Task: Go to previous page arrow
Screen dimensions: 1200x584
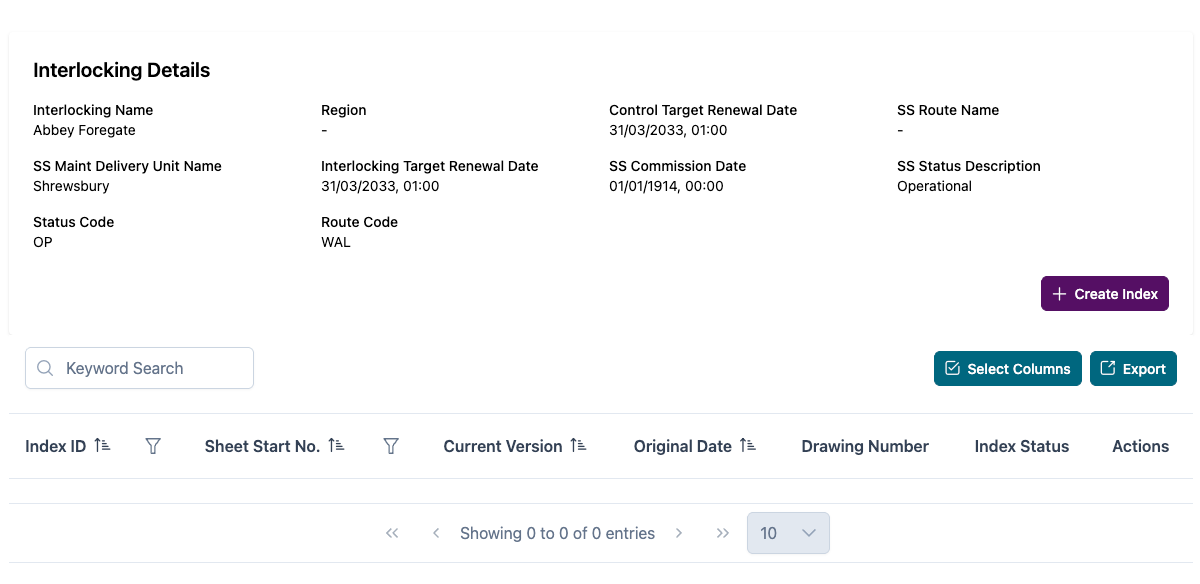Action: coord(436,533)
